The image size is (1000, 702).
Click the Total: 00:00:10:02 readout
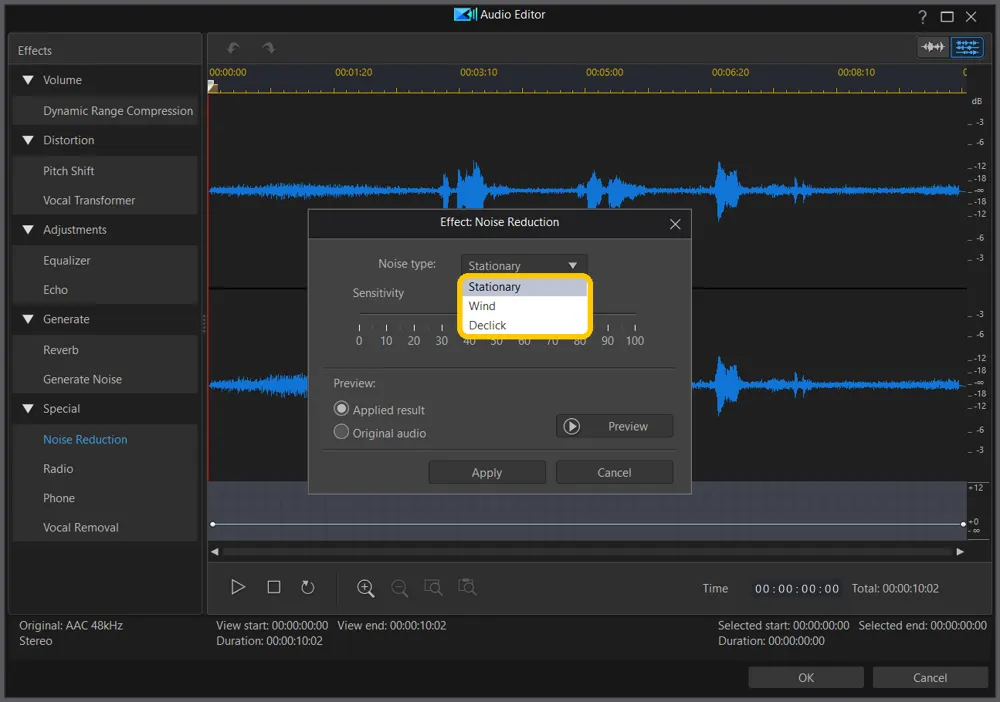tap(895, 589)
